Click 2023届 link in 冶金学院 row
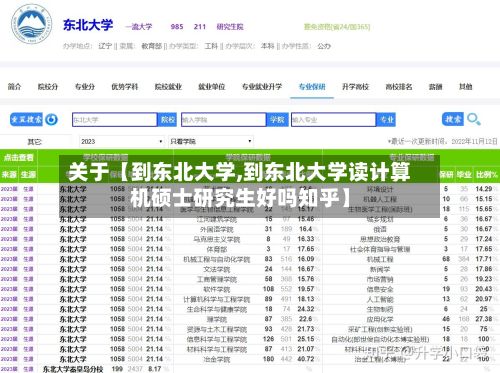 click(x=9, y=359)
